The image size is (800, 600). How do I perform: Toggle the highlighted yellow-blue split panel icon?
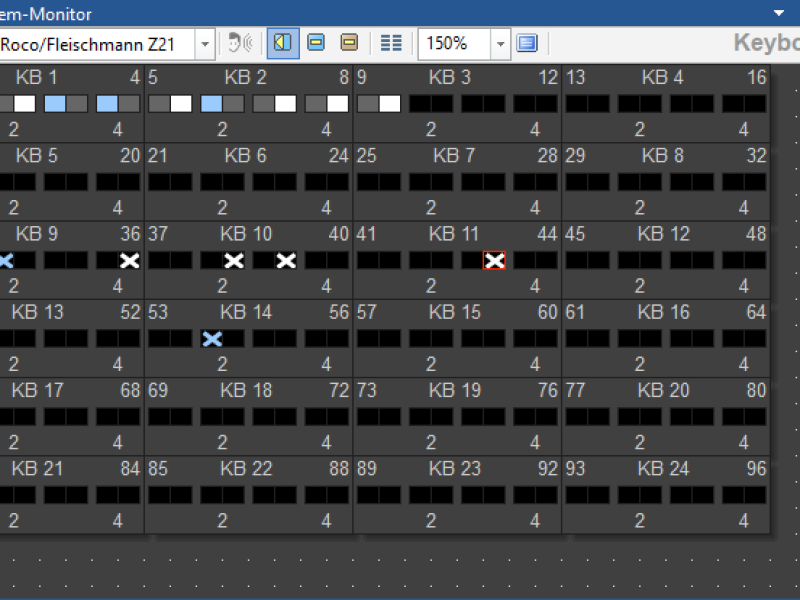coord(283,43)
